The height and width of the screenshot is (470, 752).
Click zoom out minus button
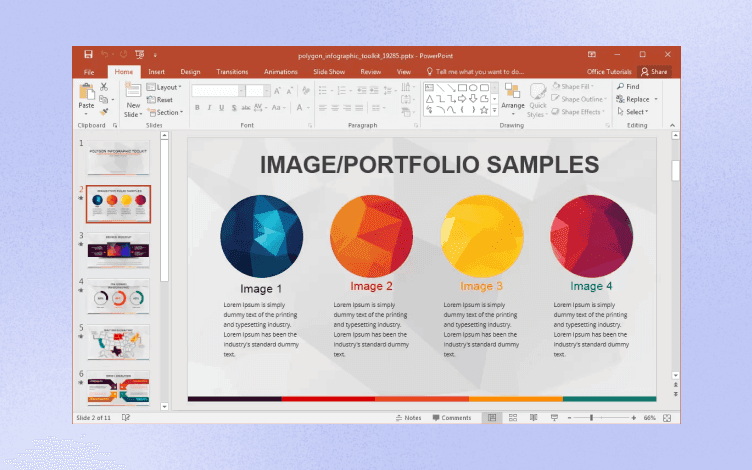tap(569, 418)
